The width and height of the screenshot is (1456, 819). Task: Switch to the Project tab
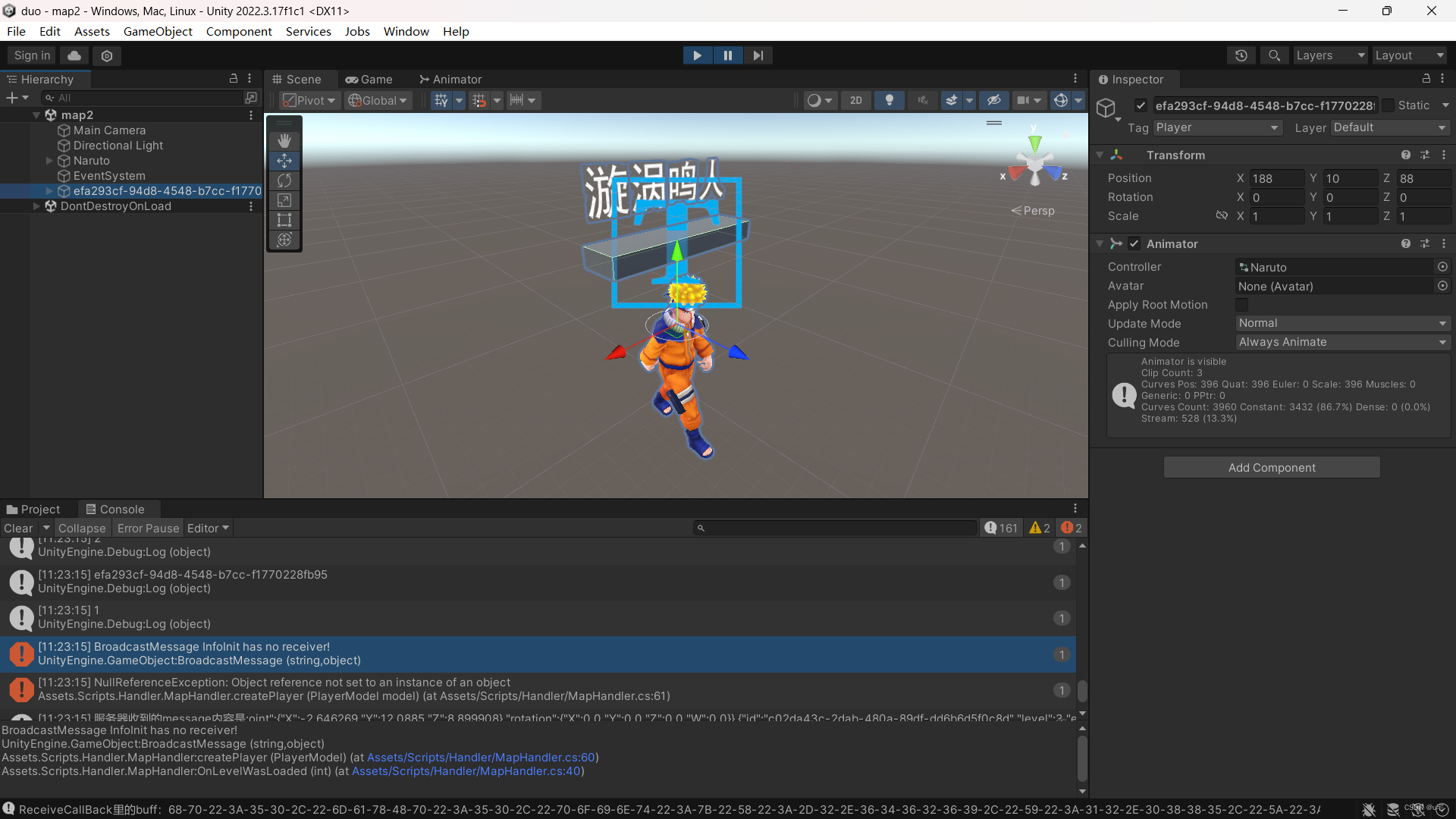click(x=33, y=510)
